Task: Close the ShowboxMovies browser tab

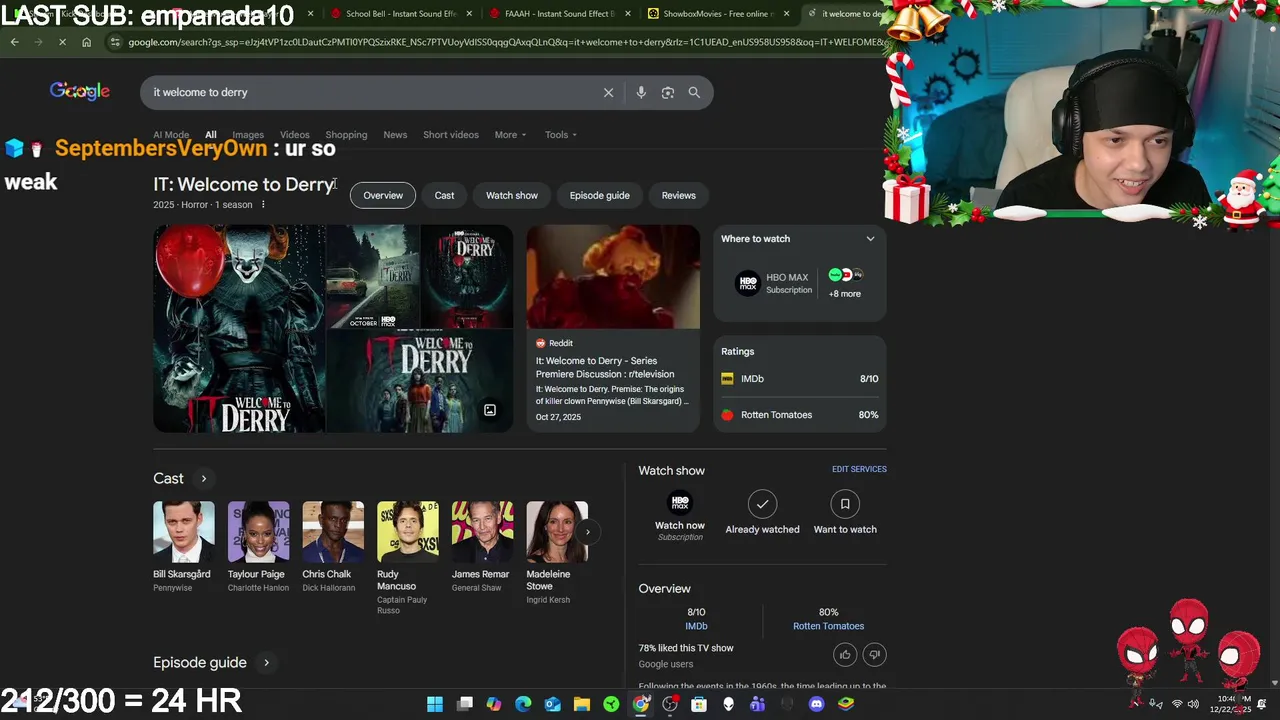Action: pos(787,14)
